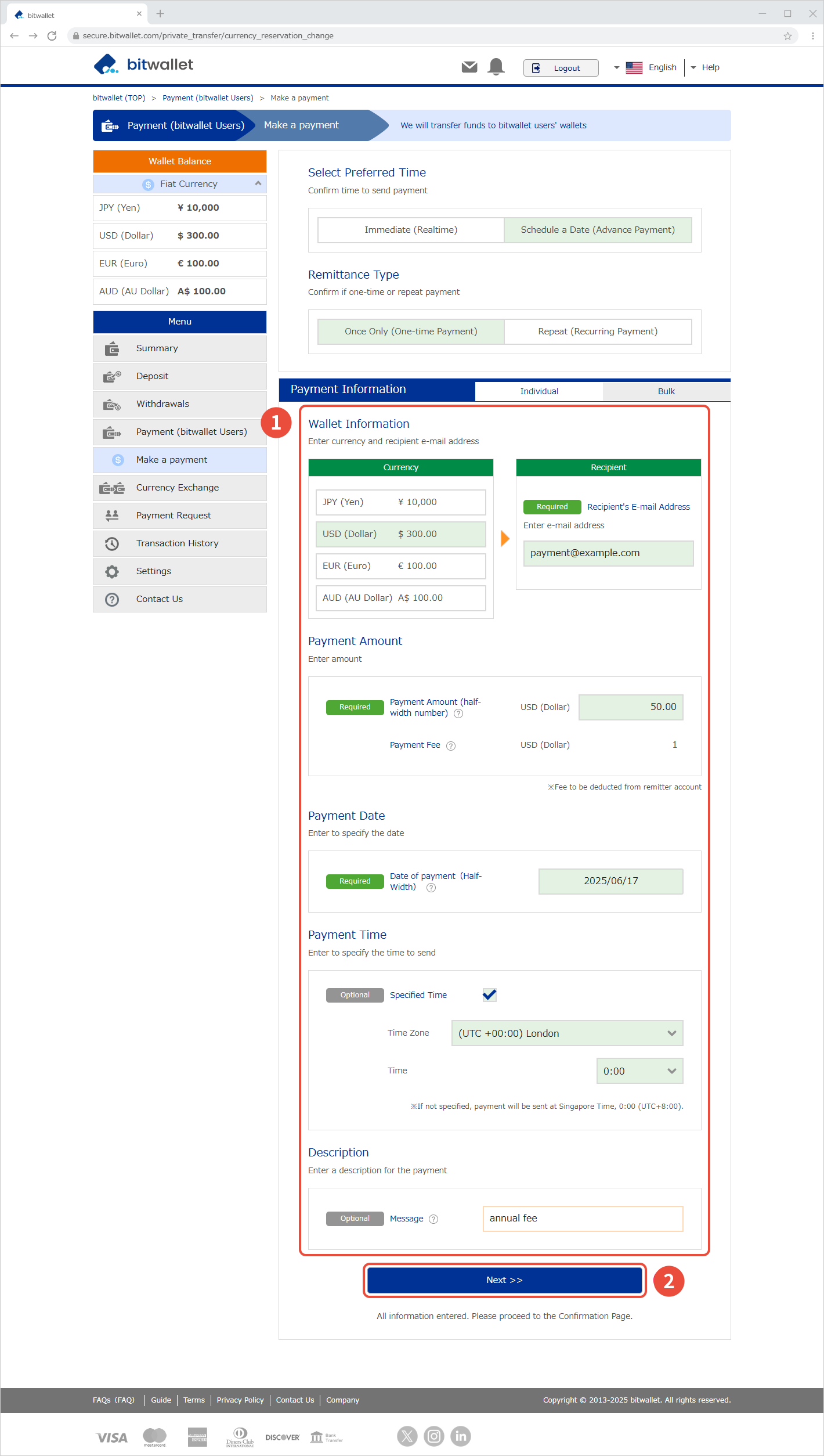Collapse the Fiat Currency balance section

tap(180, 184)
